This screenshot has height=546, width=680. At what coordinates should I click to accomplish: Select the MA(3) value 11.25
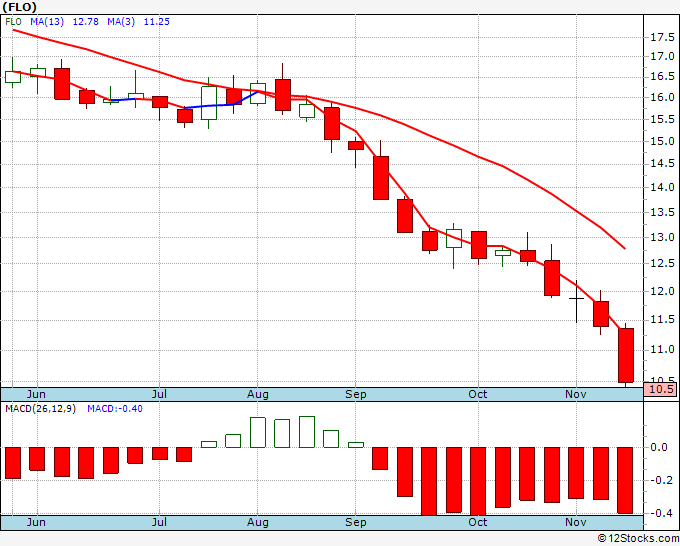tap(157, 22)
